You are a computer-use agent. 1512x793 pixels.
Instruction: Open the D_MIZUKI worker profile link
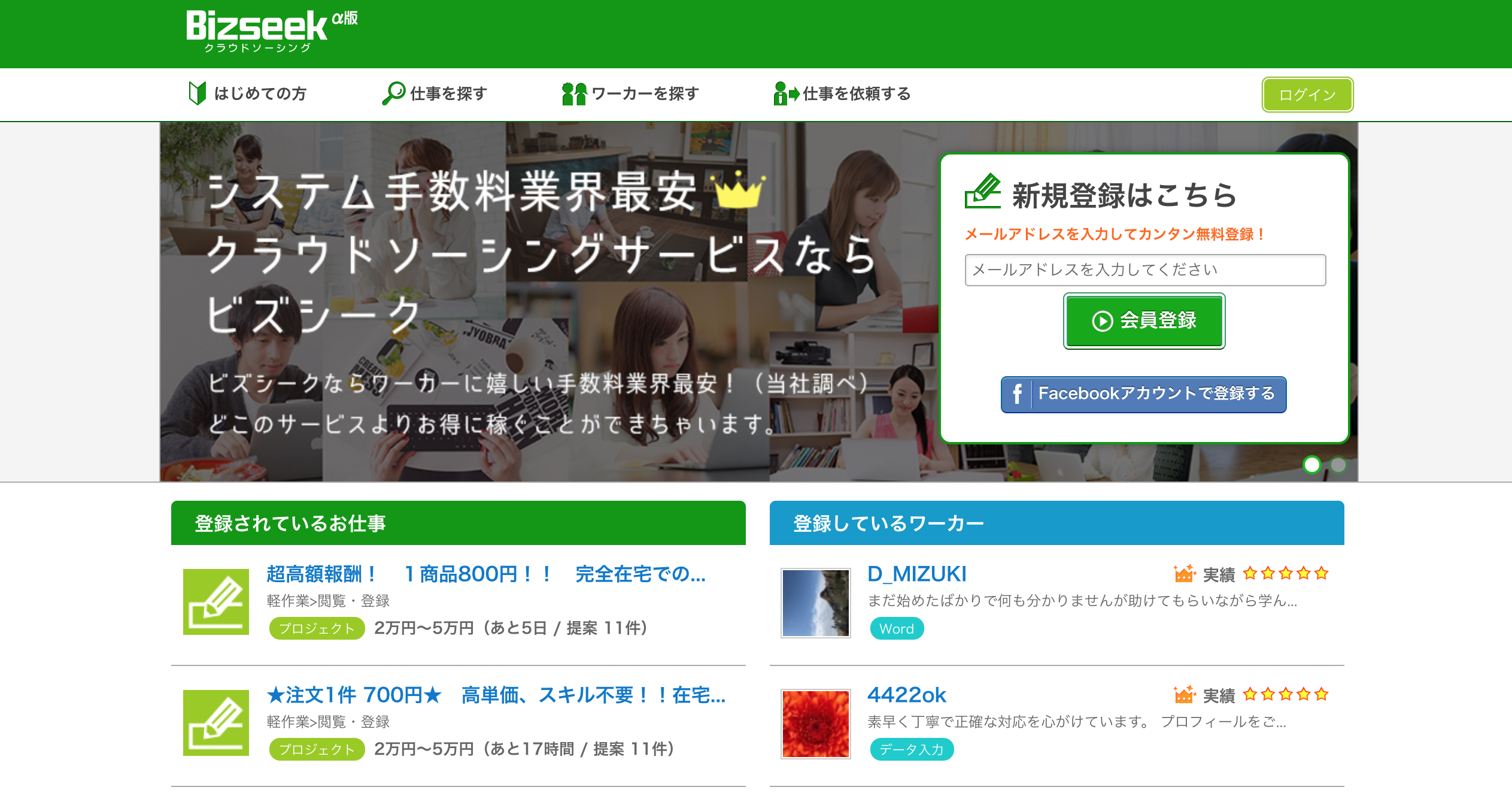point(917,574)
